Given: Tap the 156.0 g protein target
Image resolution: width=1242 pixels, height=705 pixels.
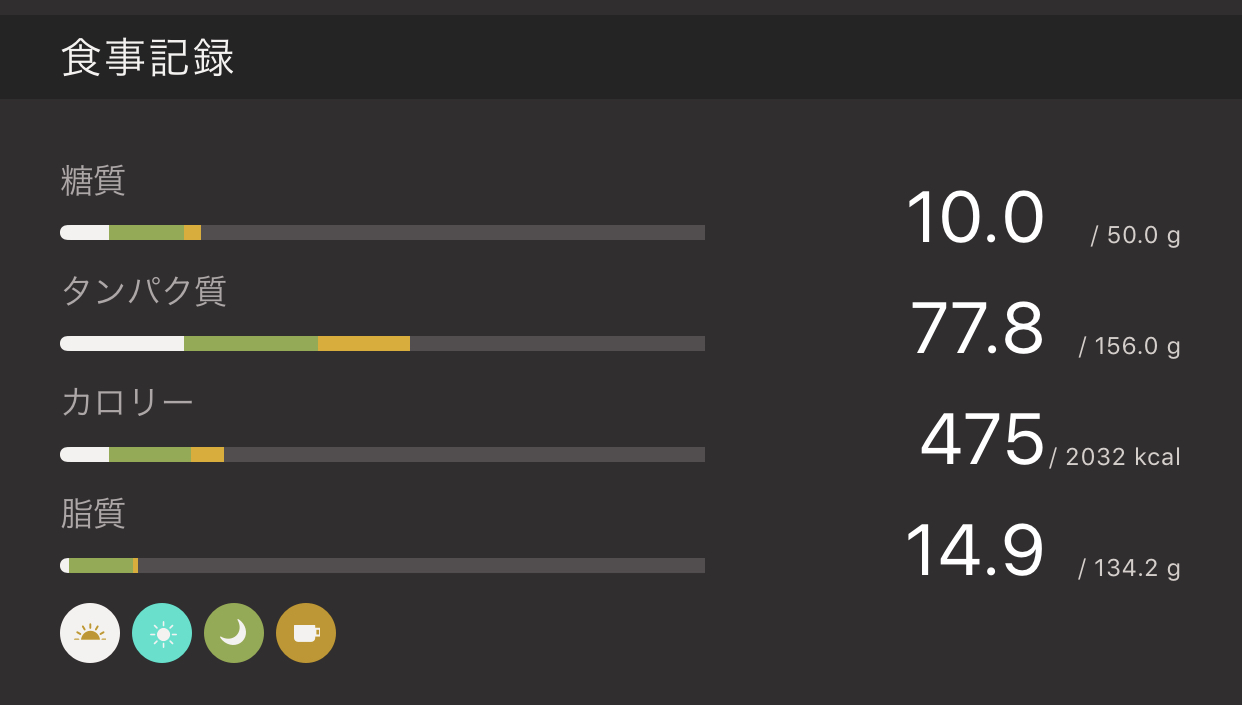Looking at the screenshot, I should [1130, 347].
